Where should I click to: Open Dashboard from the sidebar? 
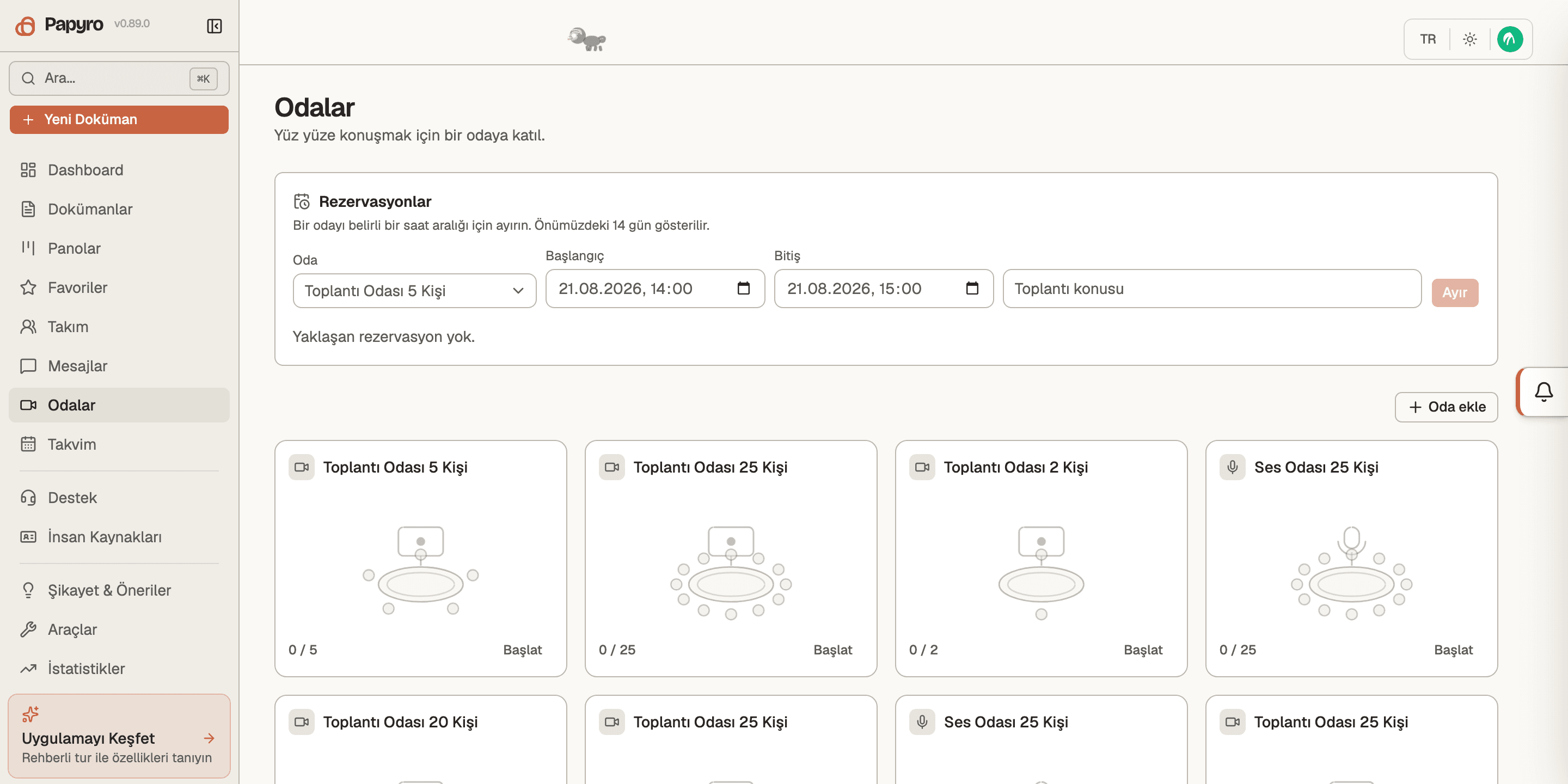[x=119, y=170]
